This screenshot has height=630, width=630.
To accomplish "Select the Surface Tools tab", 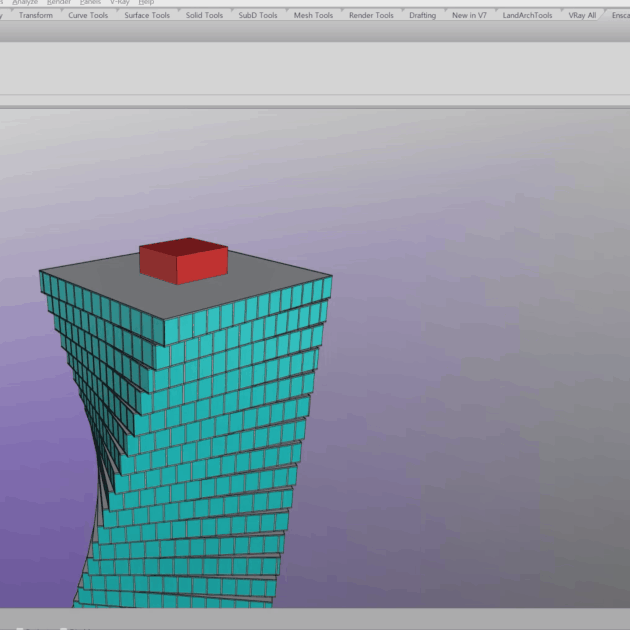I will pyautogui.click(x=147, y=16).
